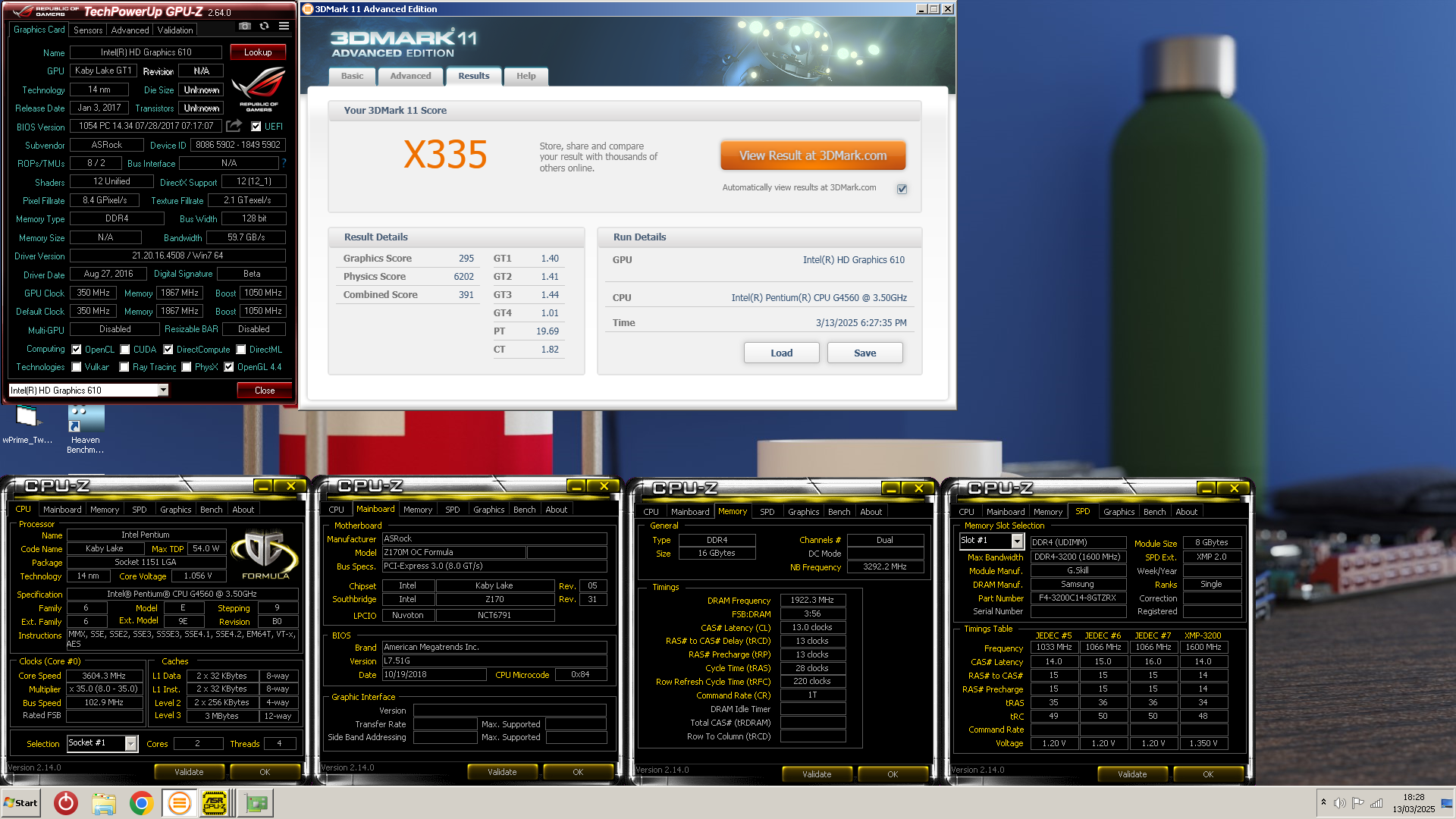
Task: Click View Result at 3DMark.com
Action: click(813, 155)
